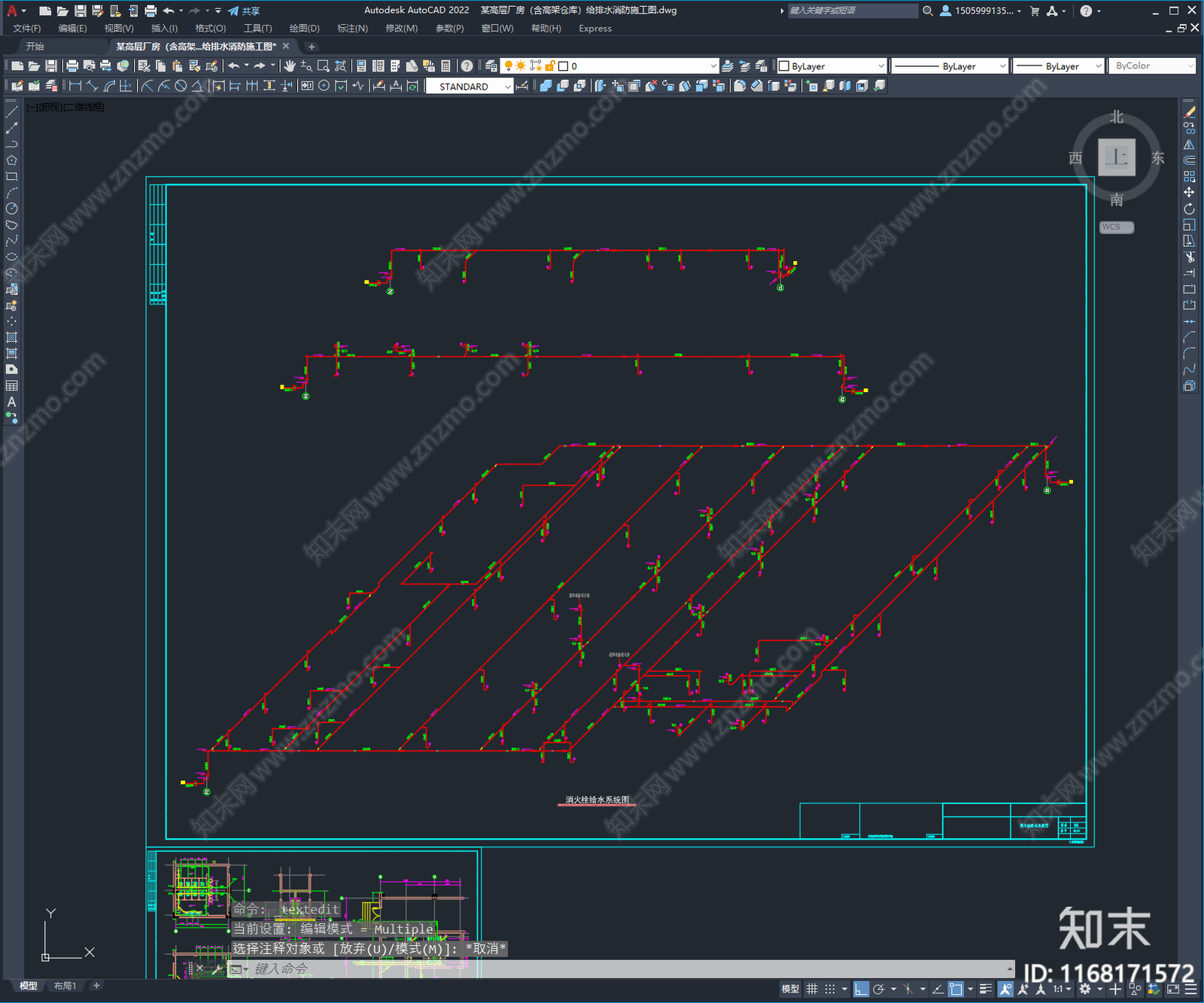Viewport: 1204px width, 1003px height.
Task: Click the Cut icon in standard toolbar
Action: (x=144, y=66)
